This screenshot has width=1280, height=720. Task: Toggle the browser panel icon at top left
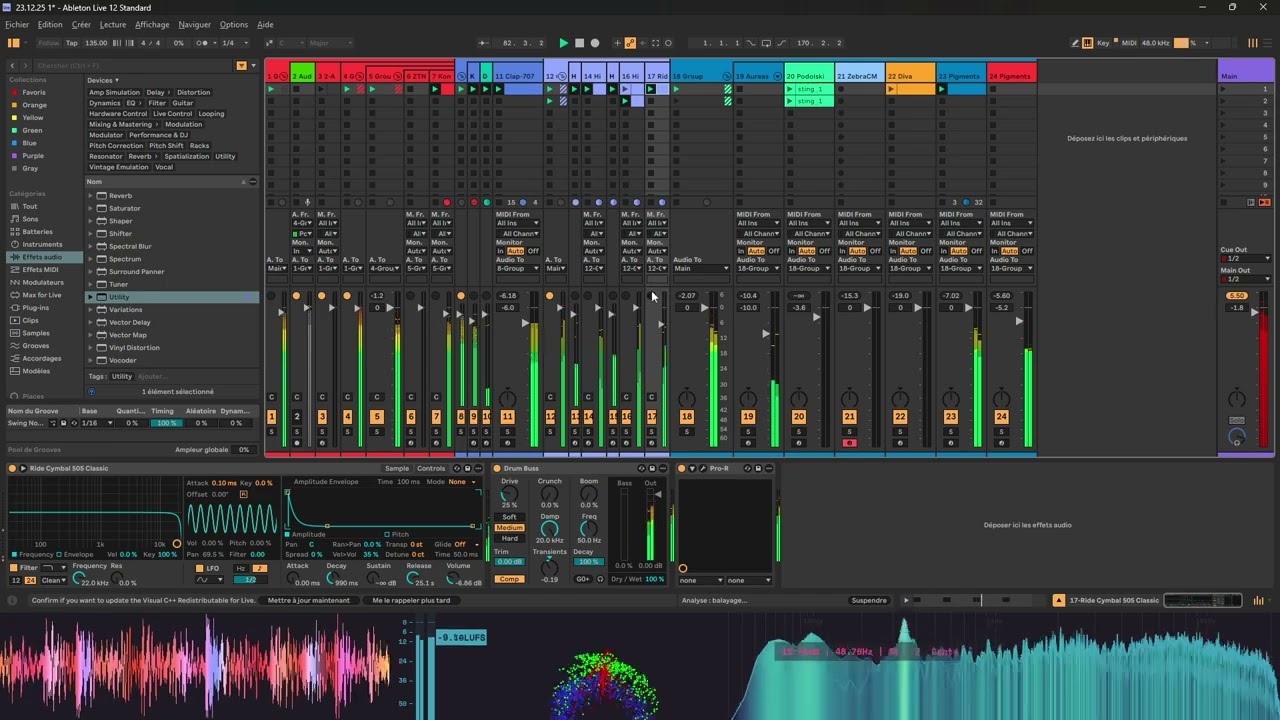(x=14, y=43)
